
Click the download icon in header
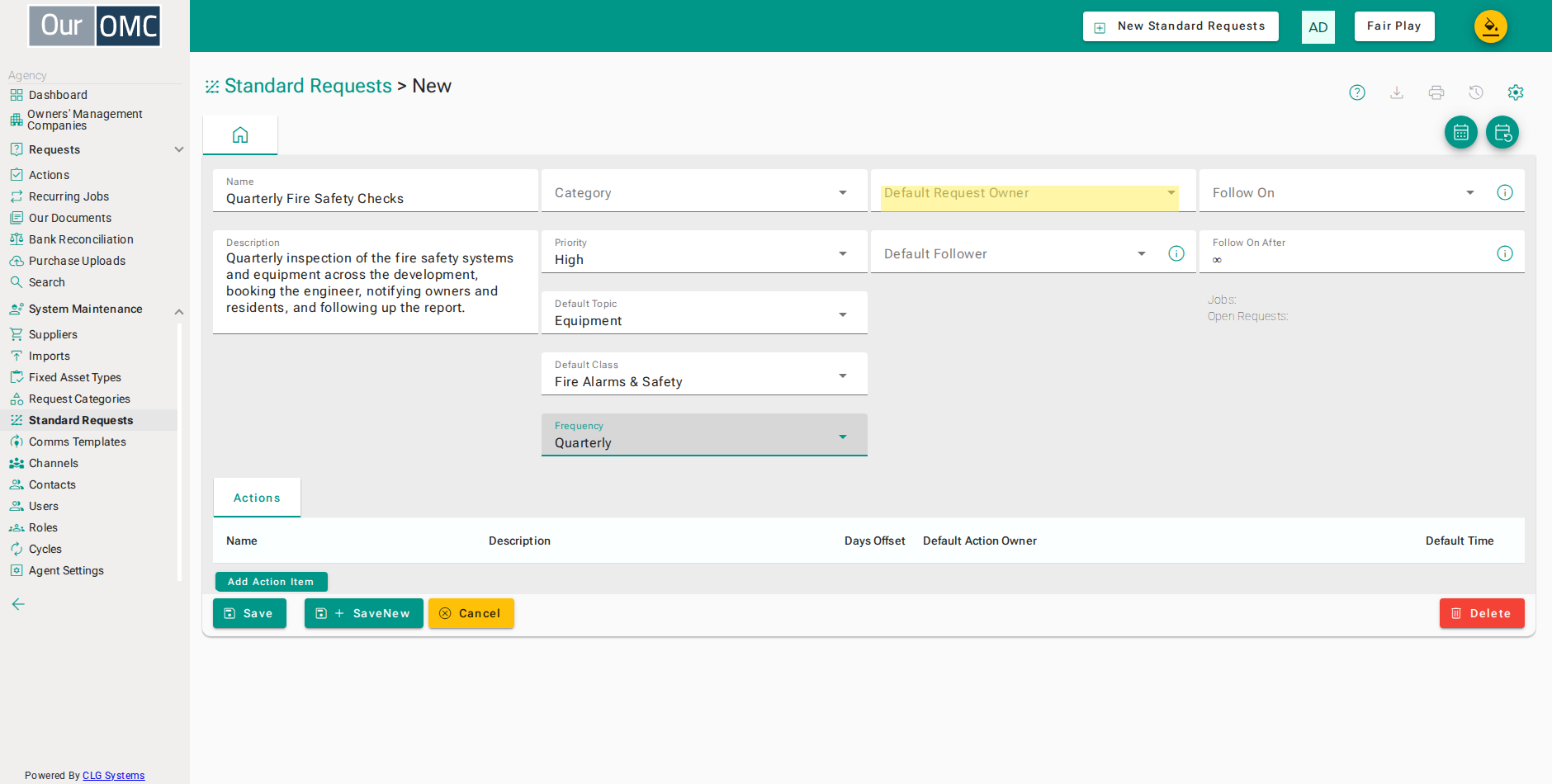click(1397, 92)
